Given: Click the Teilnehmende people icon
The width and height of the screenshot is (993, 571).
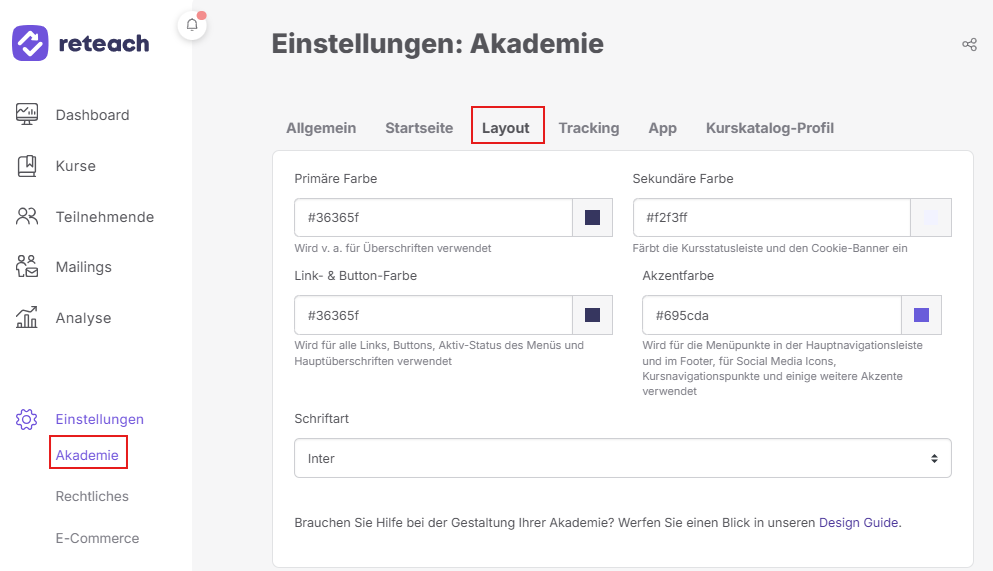Looking at the screenshot, I should 27,216.
